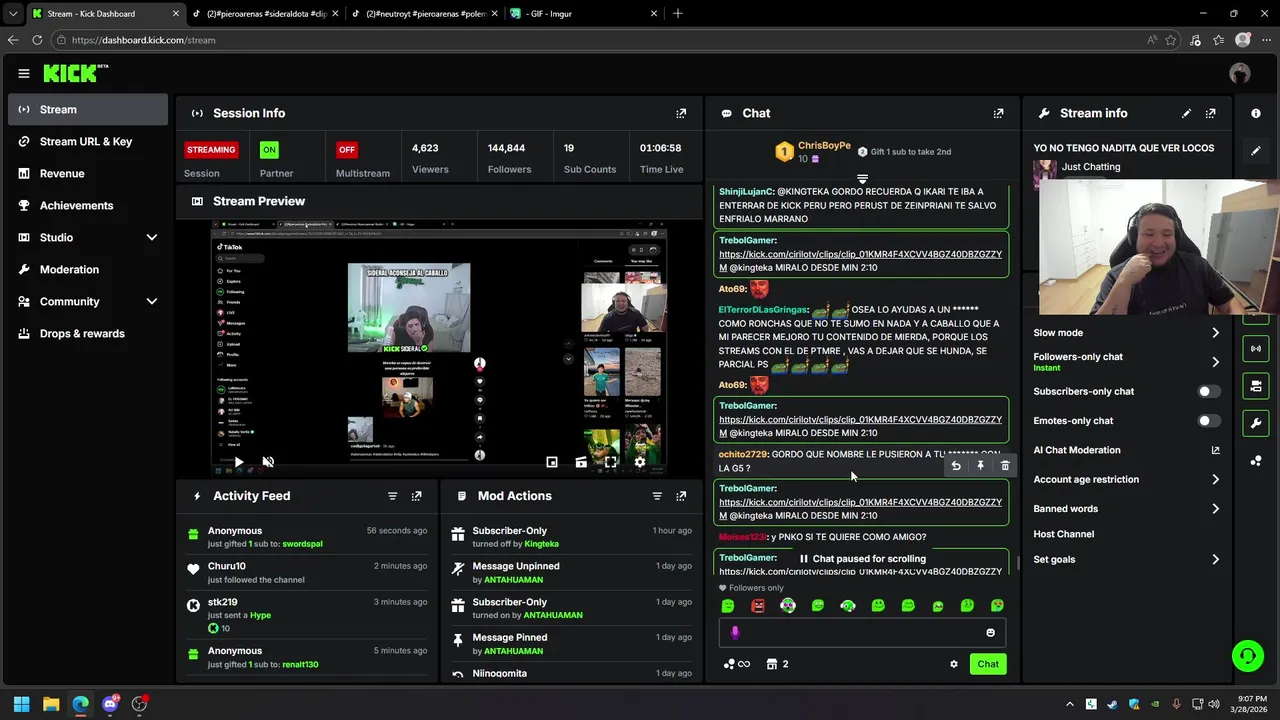The image size is (1280, 720).
Task: Unmute the stream preview audio
Action: coord(268,462)
